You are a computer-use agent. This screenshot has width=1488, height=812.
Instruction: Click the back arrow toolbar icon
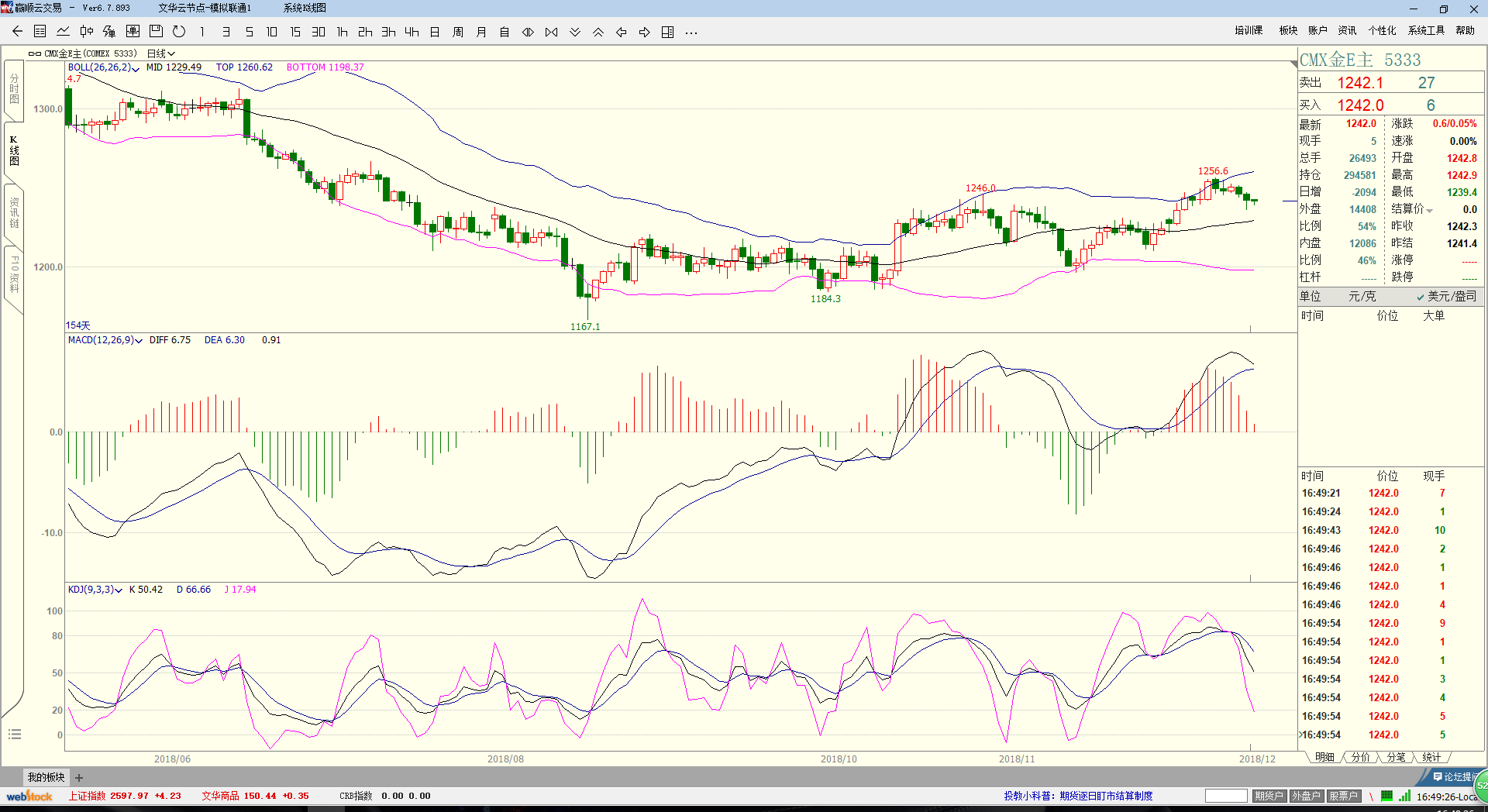click(x=17, y=32)
